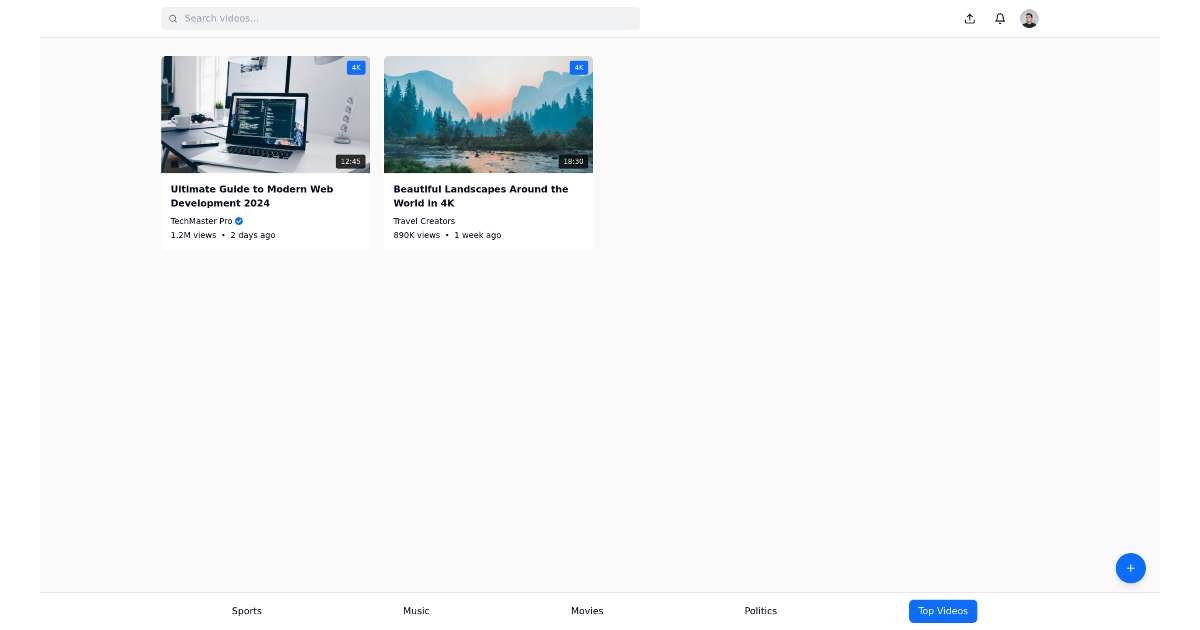Open notifications via the bell icon
This screenshot has width=1200, height=630.
pyautogui.click(x=999, y=18)
